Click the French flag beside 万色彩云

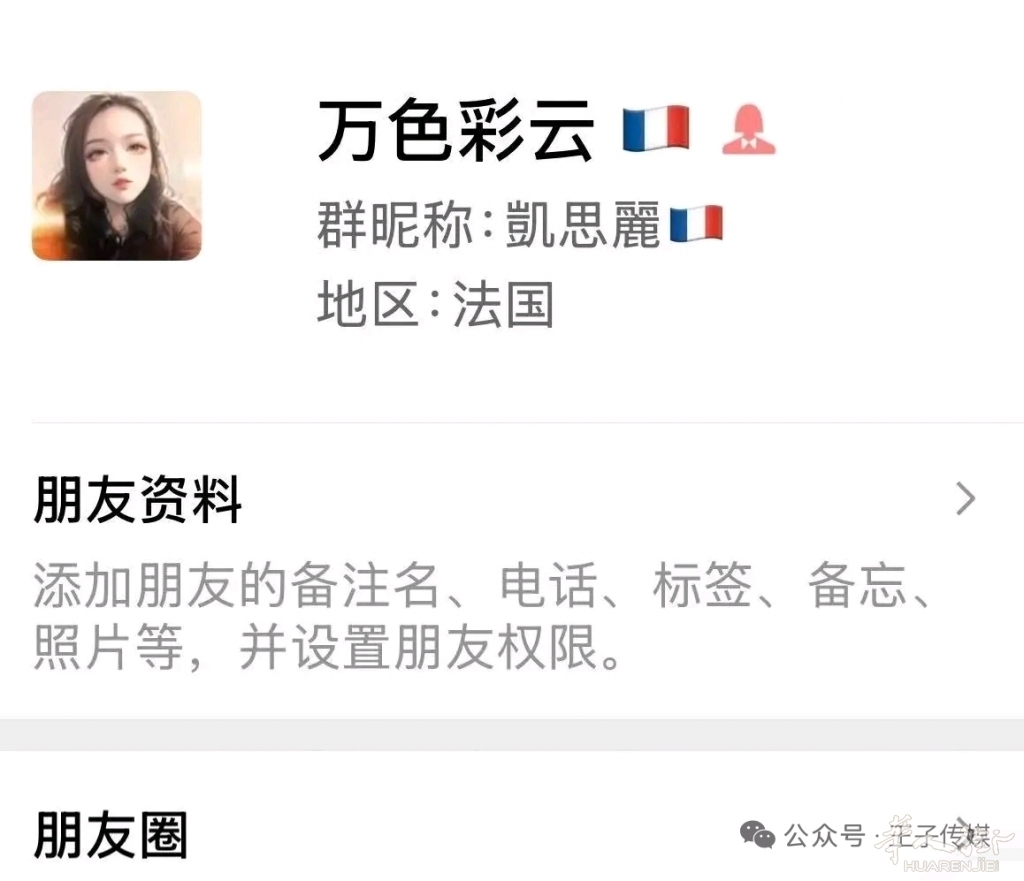coord(656,129)
